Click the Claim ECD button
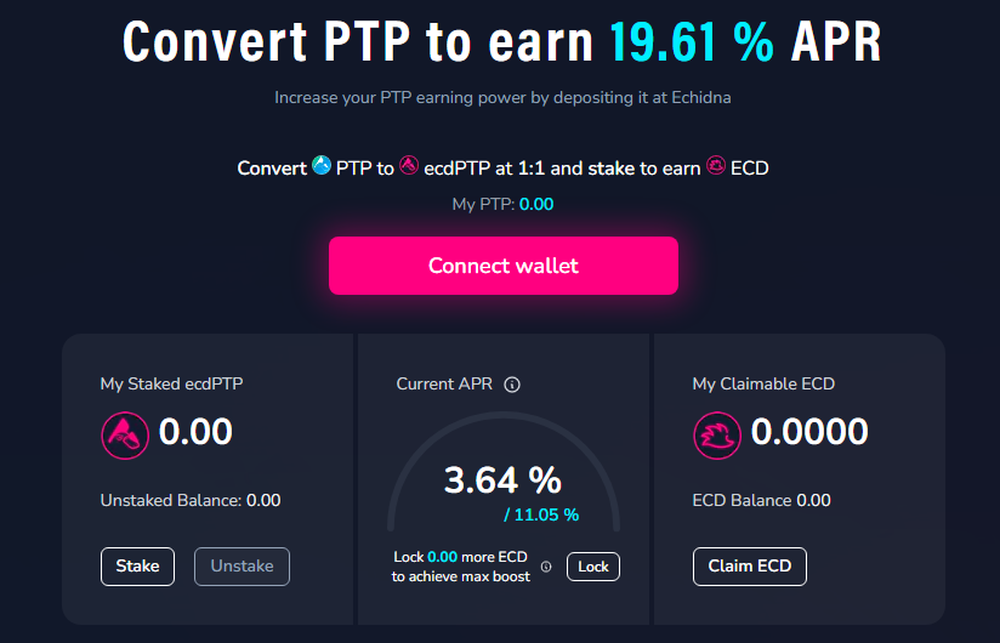Screen dimensions: 1000x643 point(750,566)
